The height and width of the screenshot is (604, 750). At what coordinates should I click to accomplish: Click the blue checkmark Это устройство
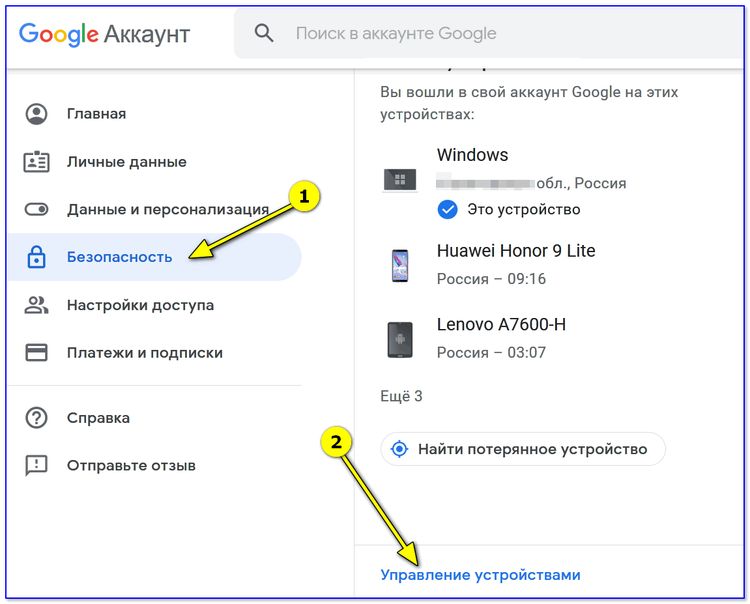(x=447, y=209)
